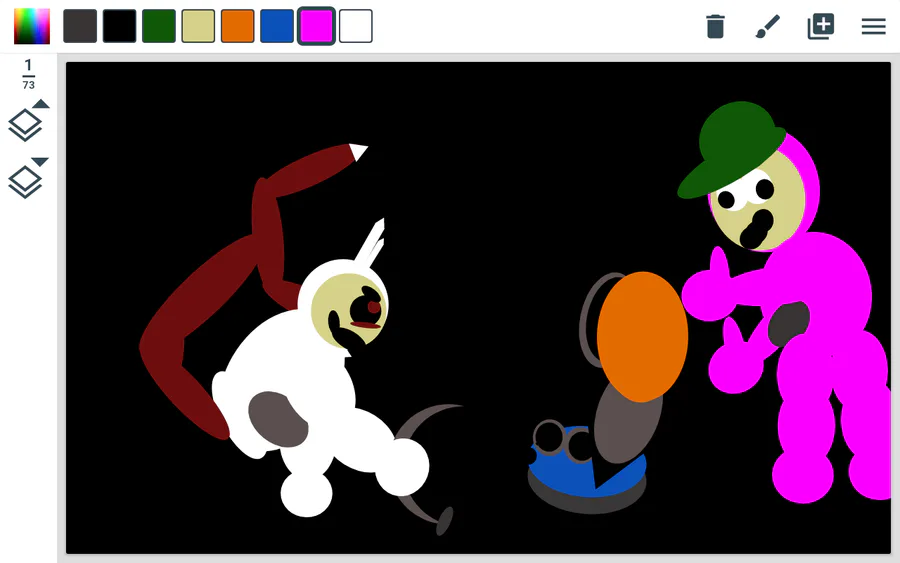The width and height of the screenshot is (900, 563).
Task: Select the magenta color swatch
Action: [316, 26]
